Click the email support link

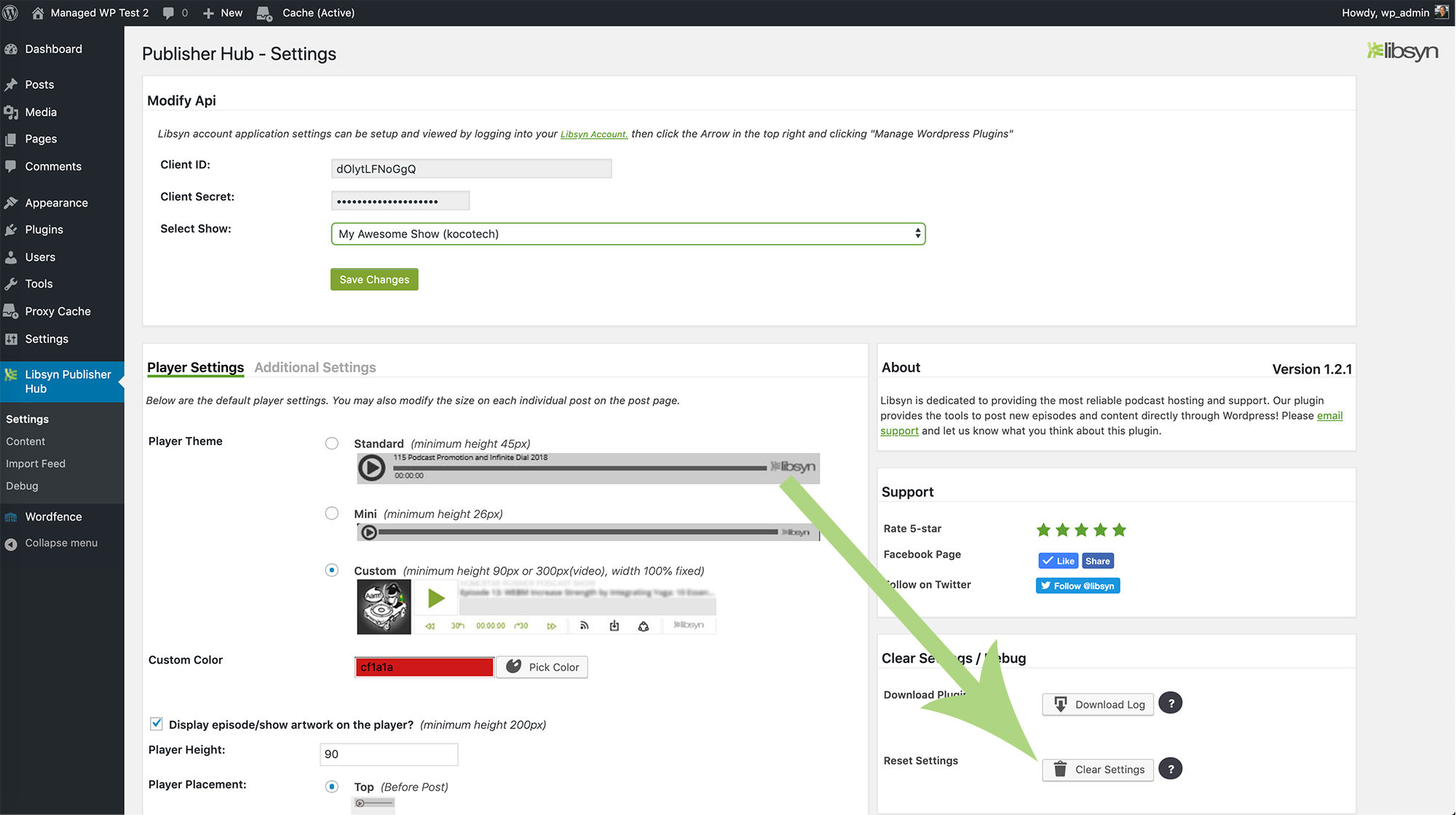coord(1329,416)
